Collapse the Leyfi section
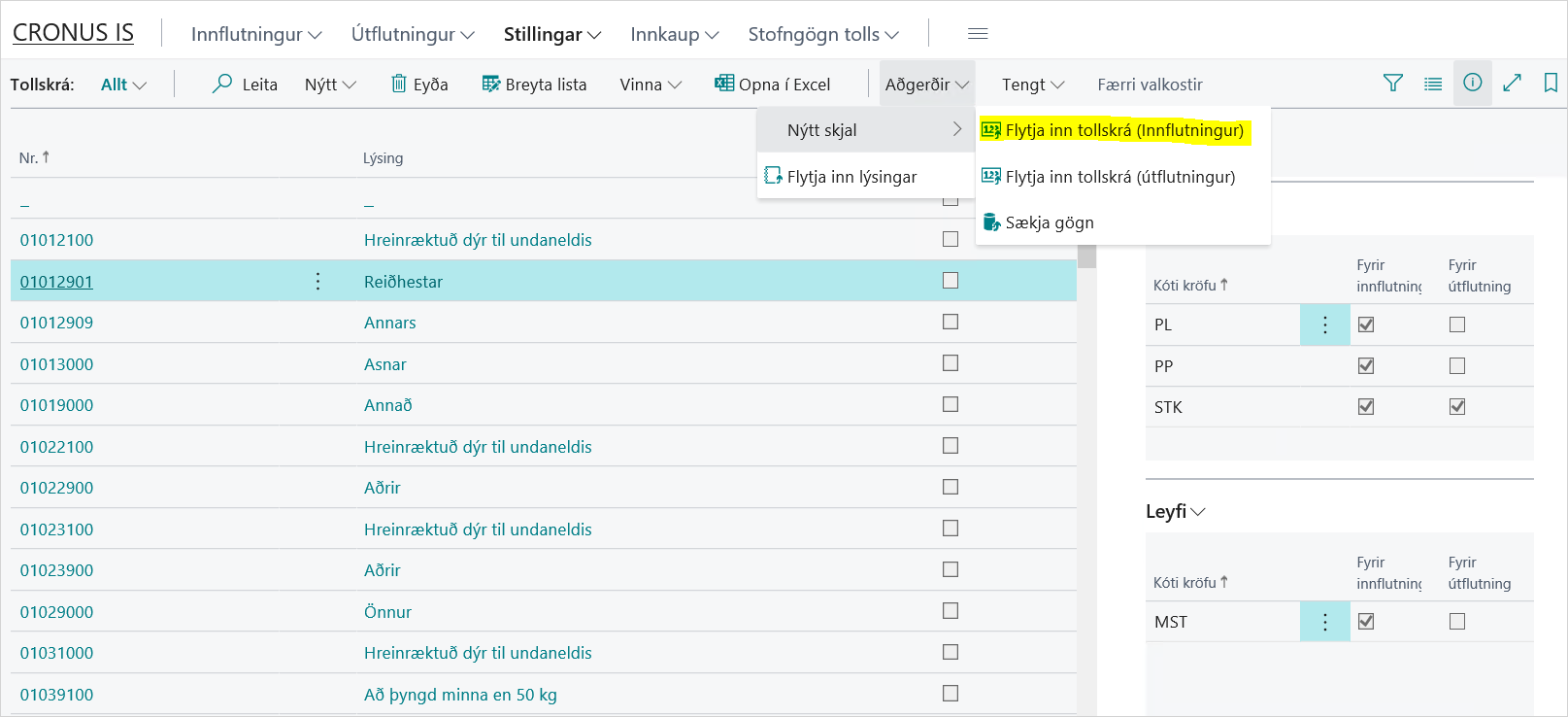 (1175, 512)
